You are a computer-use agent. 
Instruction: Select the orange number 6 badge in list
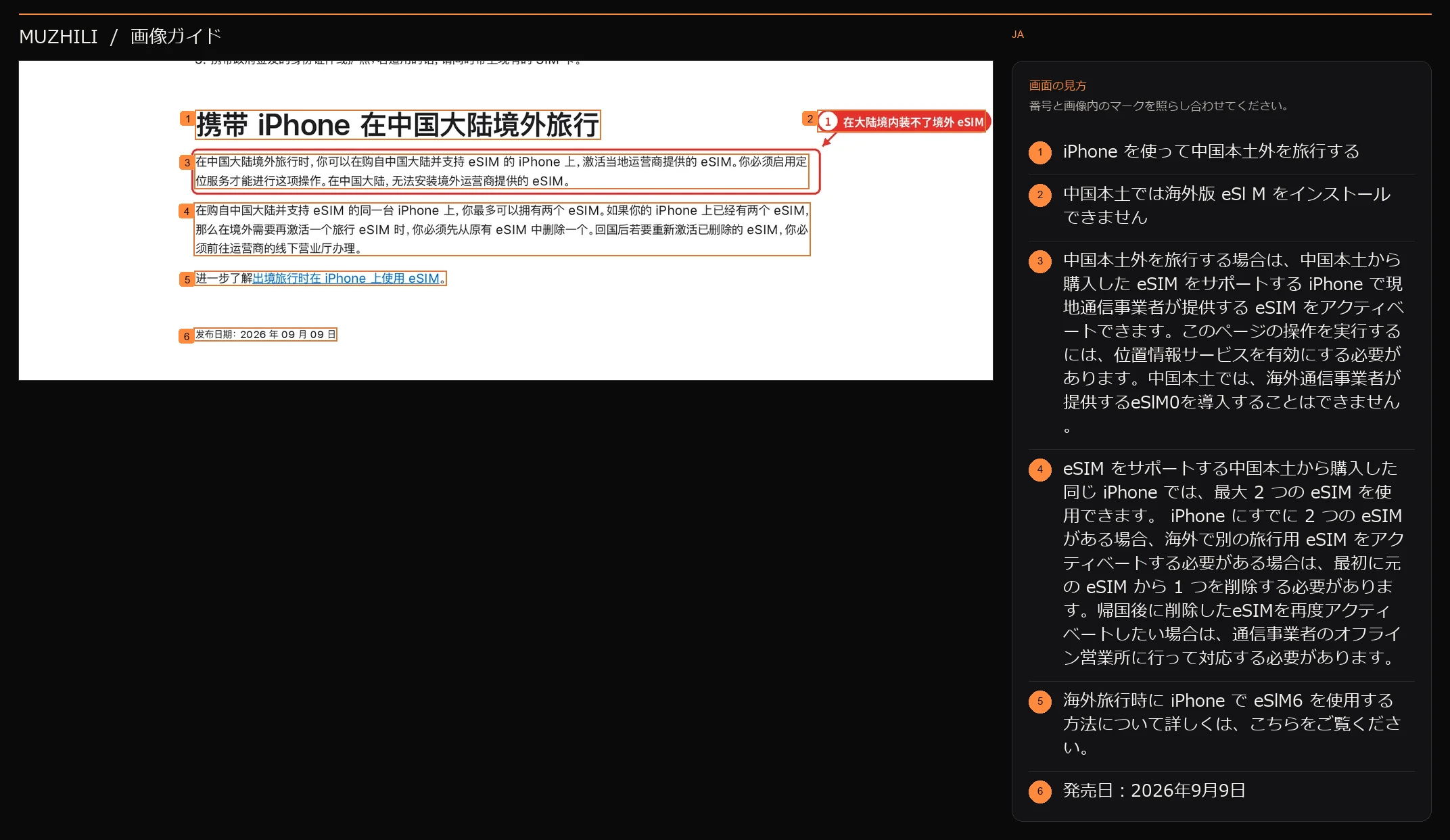click(1039, 791)
